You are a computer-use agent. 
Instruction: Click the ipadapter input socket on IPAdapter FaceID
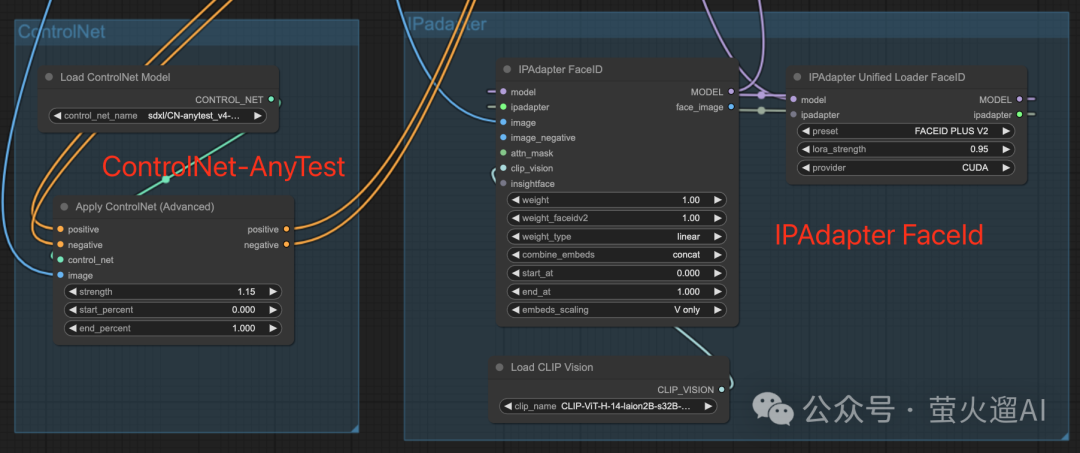pos(503,107)
